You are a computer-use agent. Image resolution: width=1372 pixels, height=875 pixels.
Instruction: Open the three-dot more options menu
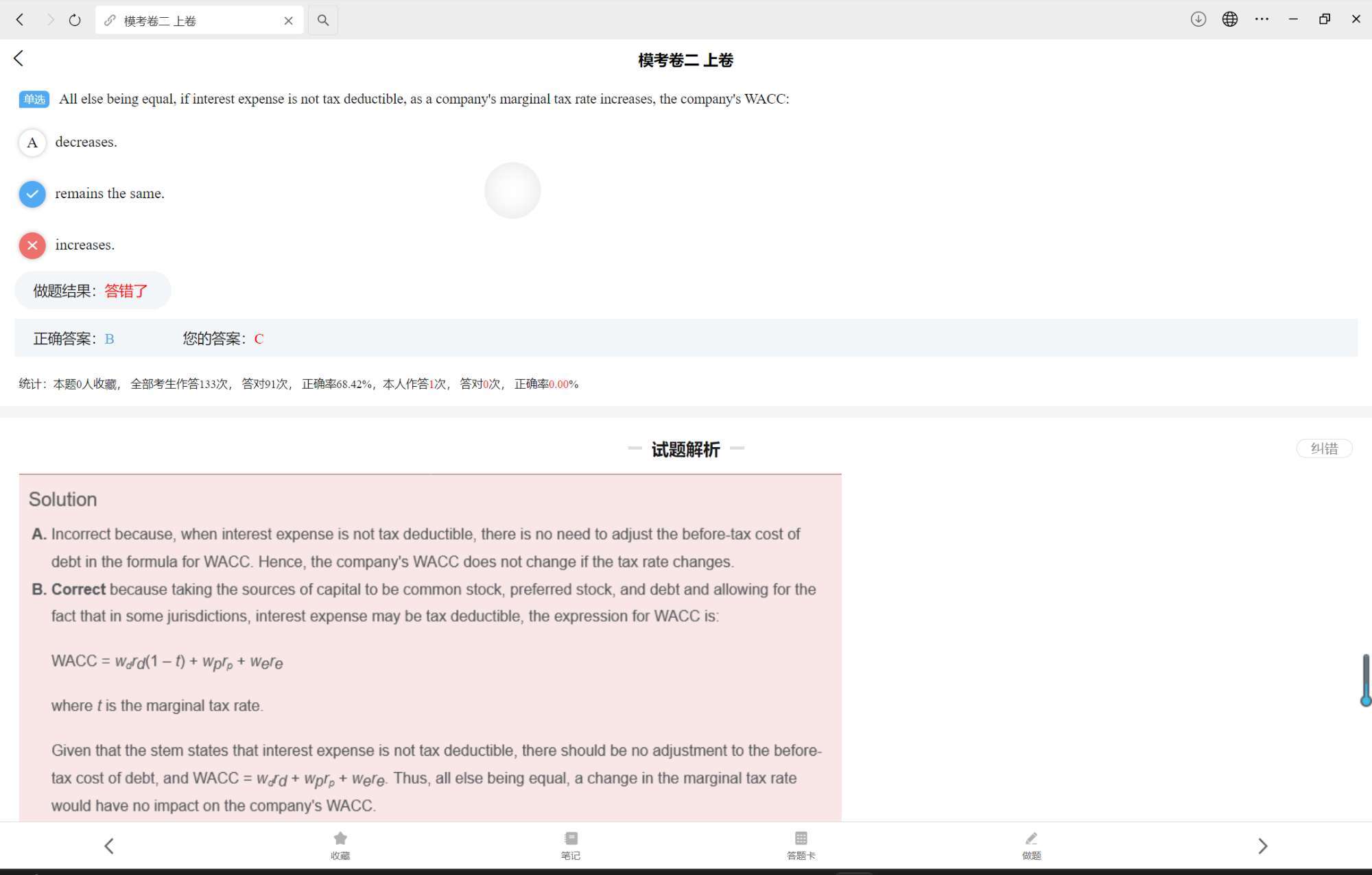click(x=1261, y=19)
